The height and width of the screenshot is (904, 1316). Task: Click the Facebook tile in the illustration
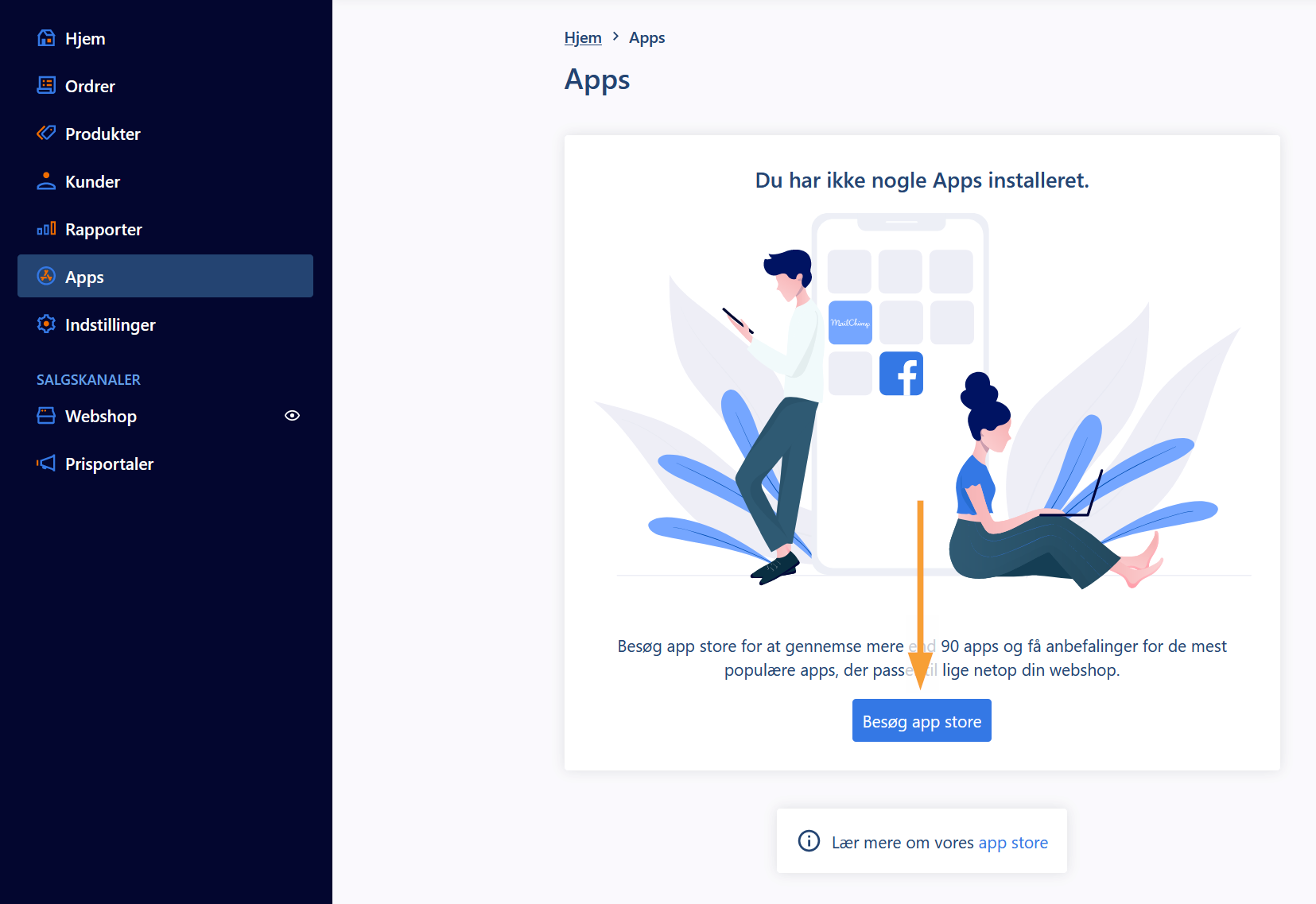[901, 374]
